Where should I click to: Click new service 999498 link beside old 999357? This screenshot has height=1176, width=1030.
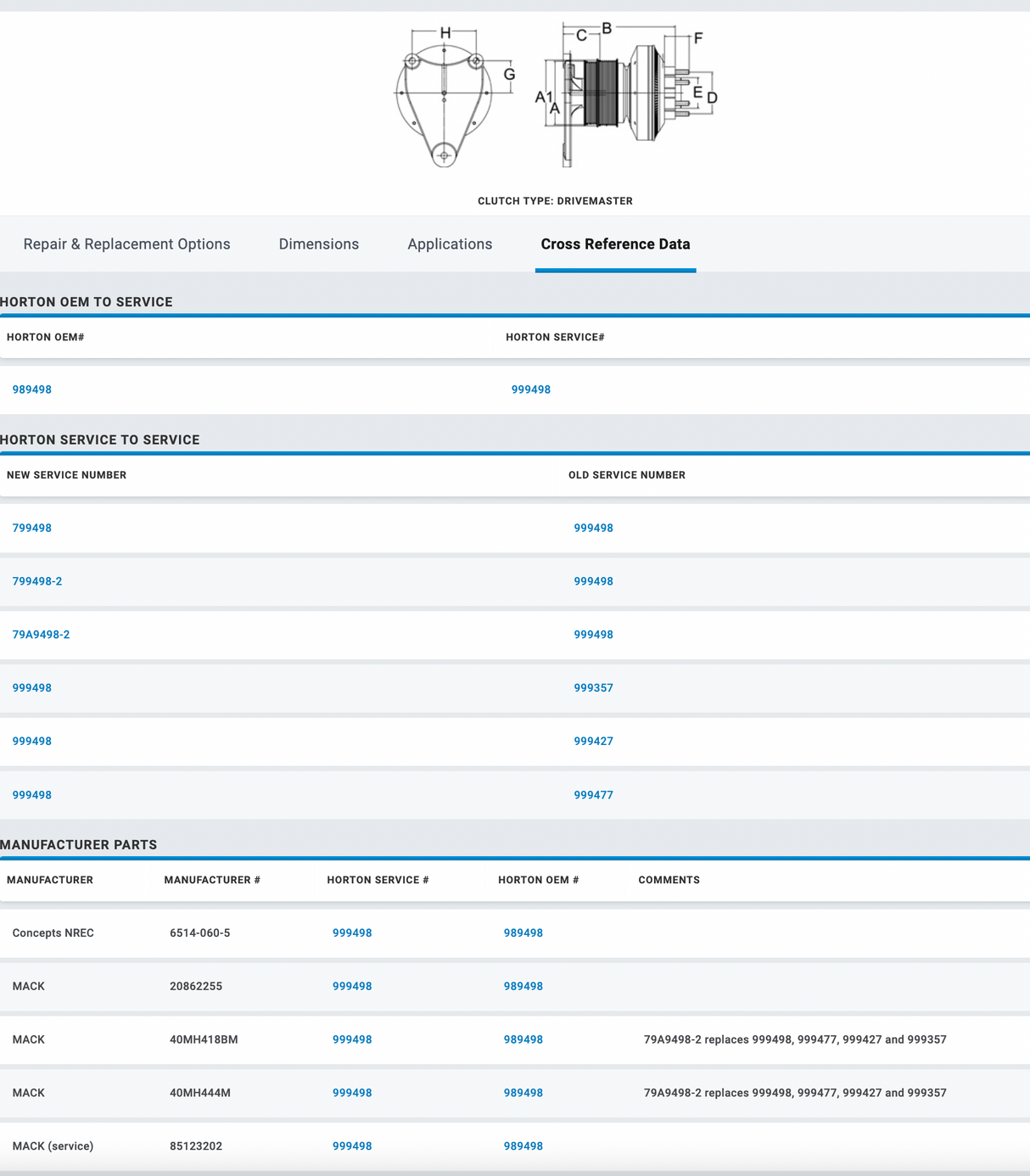pyautogui.click(x=32, y=688)
